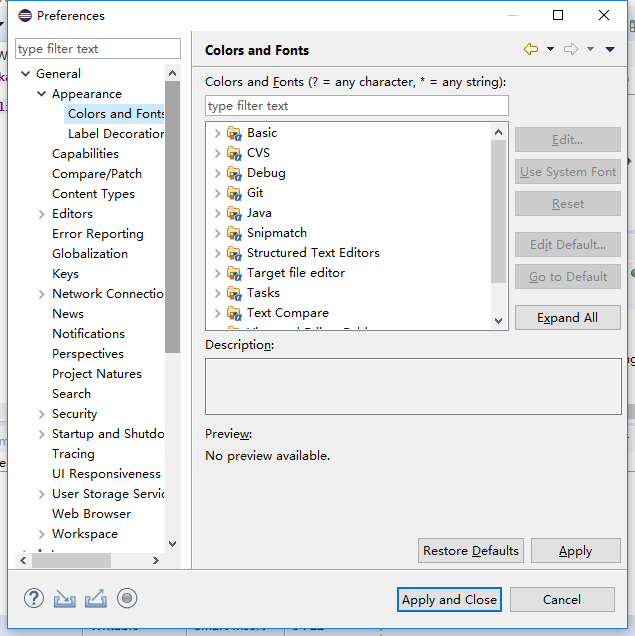Expand the Debug category
Screen dimensions: 635x636
click(x=217, y=173)
